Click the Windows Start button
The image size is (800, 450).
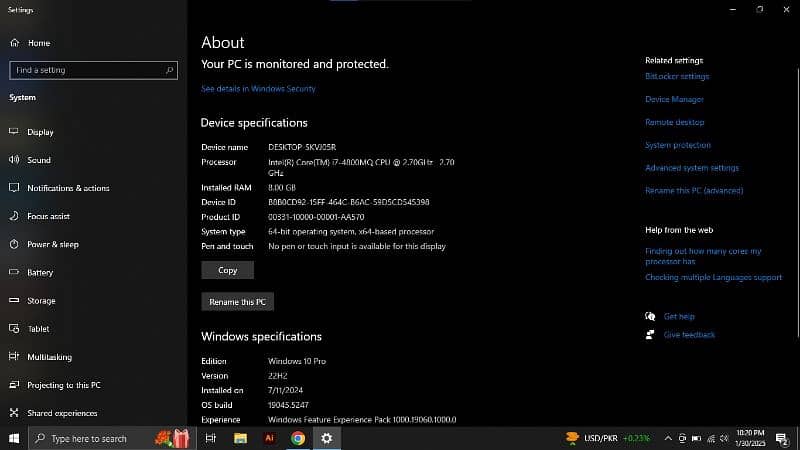click(14, 438)
